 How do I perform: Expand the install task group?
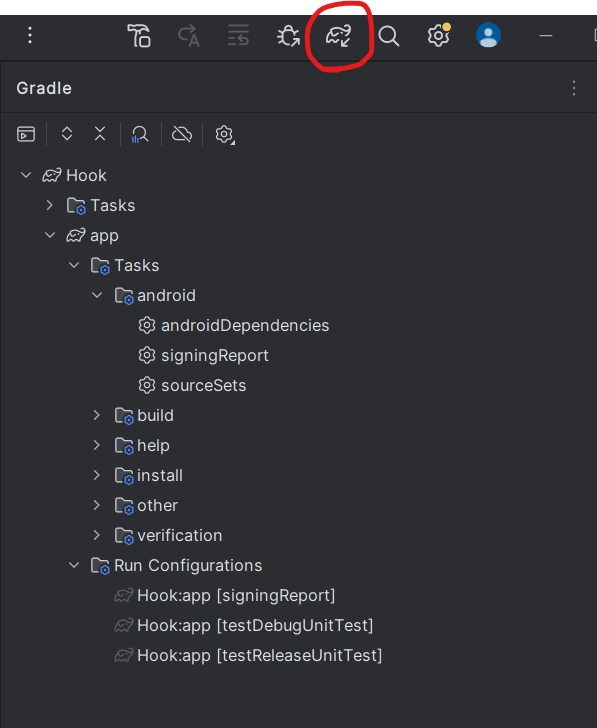(97, 475)
